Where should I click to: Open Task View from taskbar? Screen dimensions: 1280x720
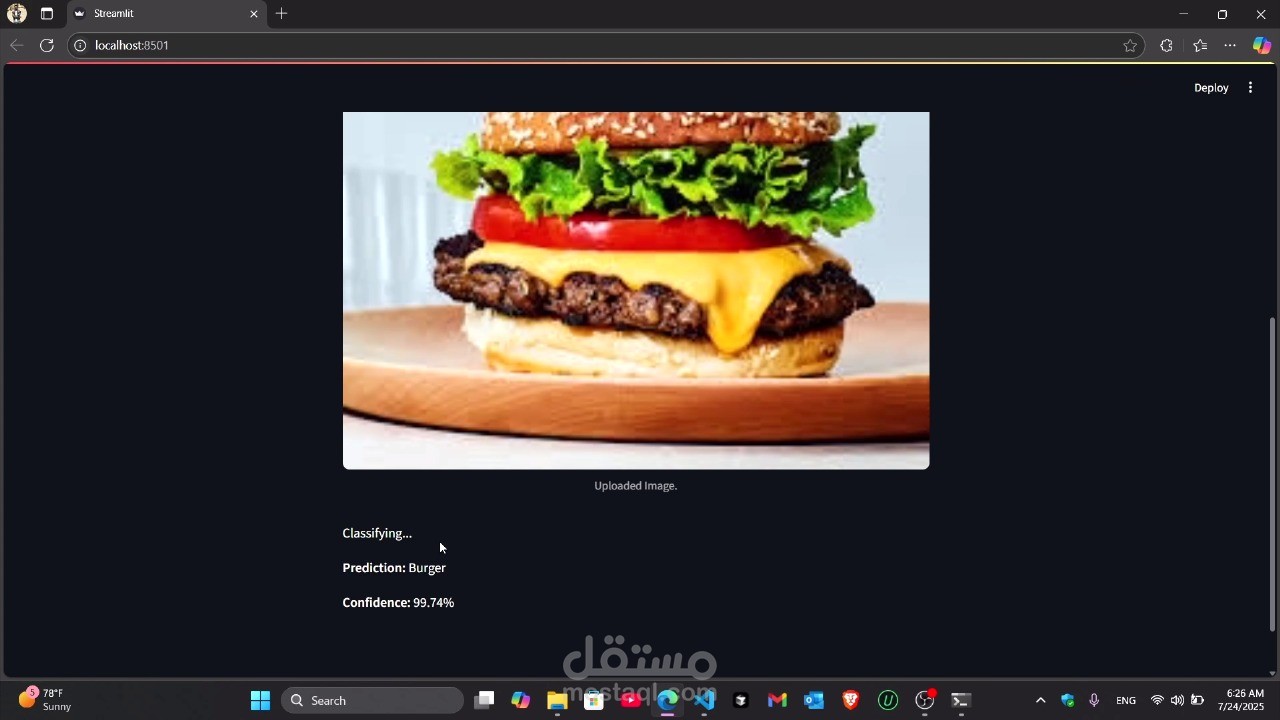484,701
